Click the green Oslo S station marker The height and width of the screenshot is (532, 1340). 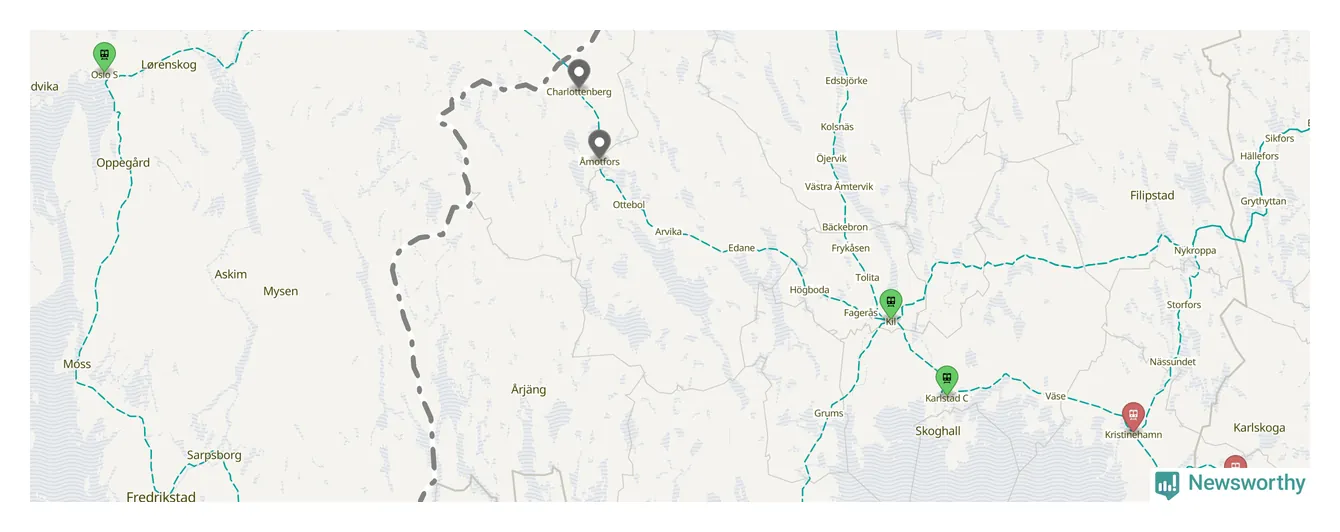pos(104,57)
